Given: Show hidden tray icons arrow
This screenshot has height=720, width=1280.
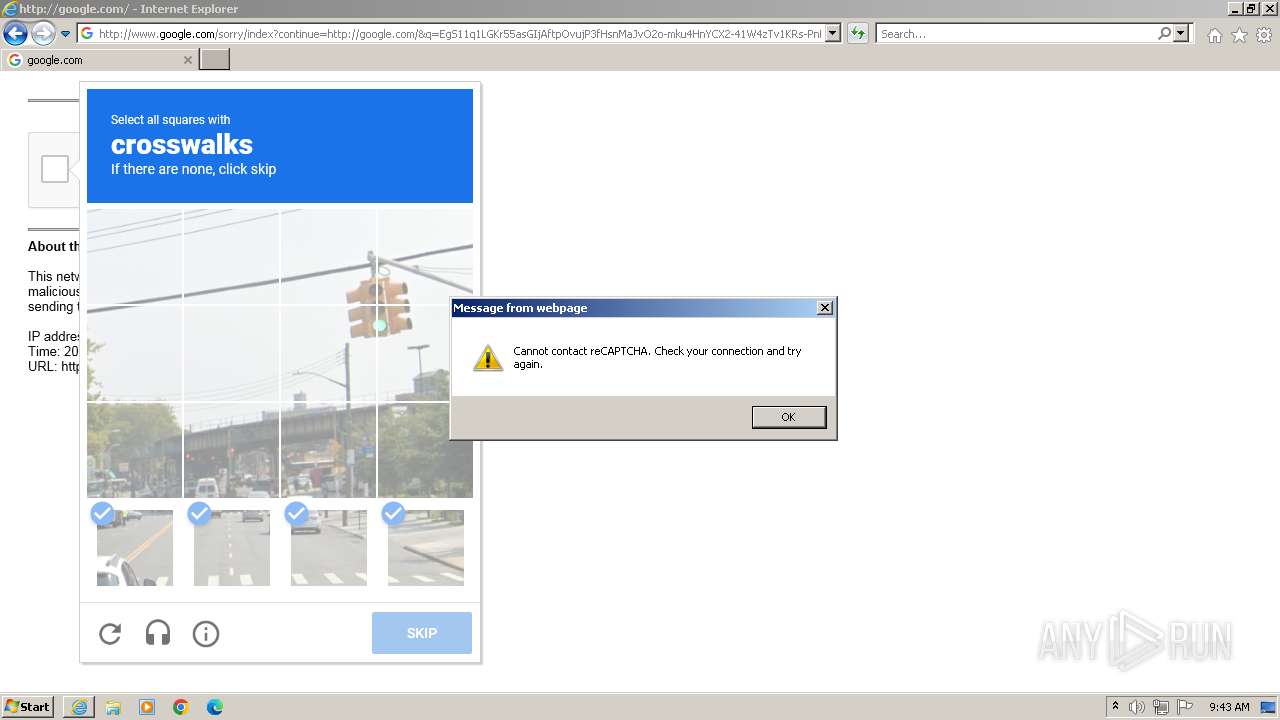Looking at the screenshot, I should click(1116, 706).
